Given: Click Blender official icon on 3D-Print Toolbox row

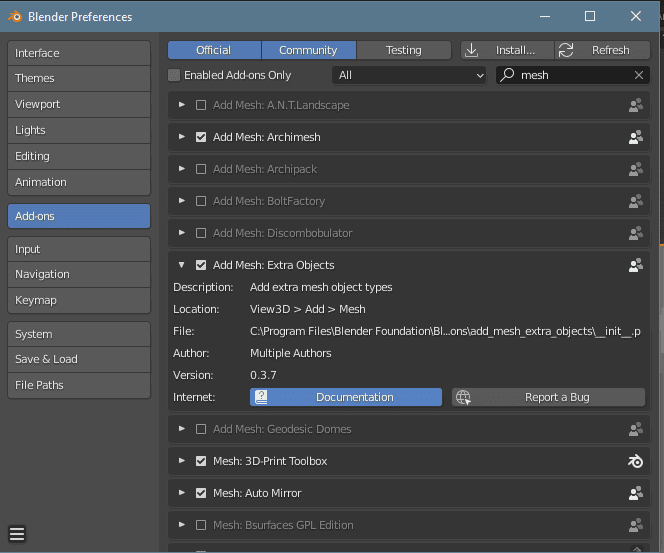Looking at the screenshot, I should tap(635, 461).
